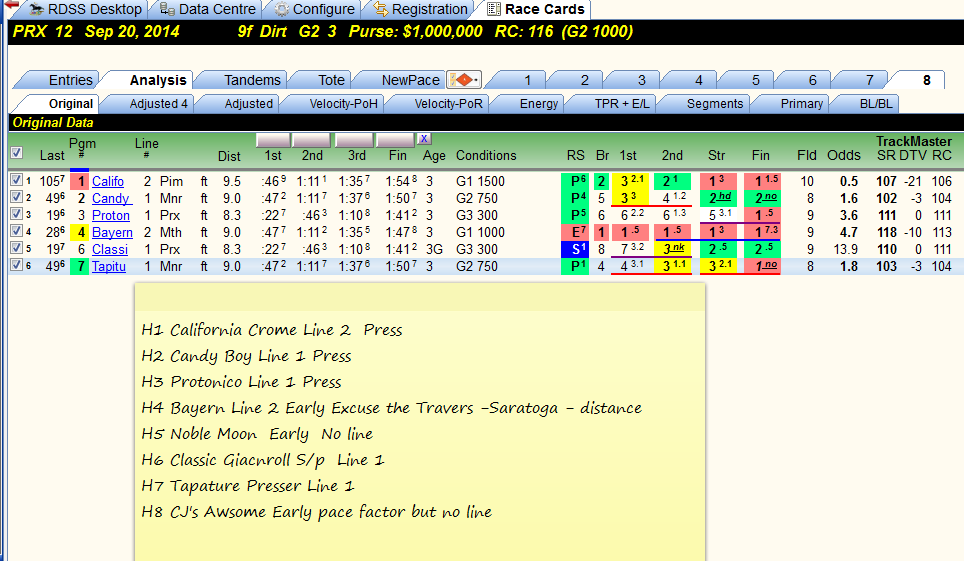Click the yellow program number 4 cell
964x561 pixels.
[80, 233]
